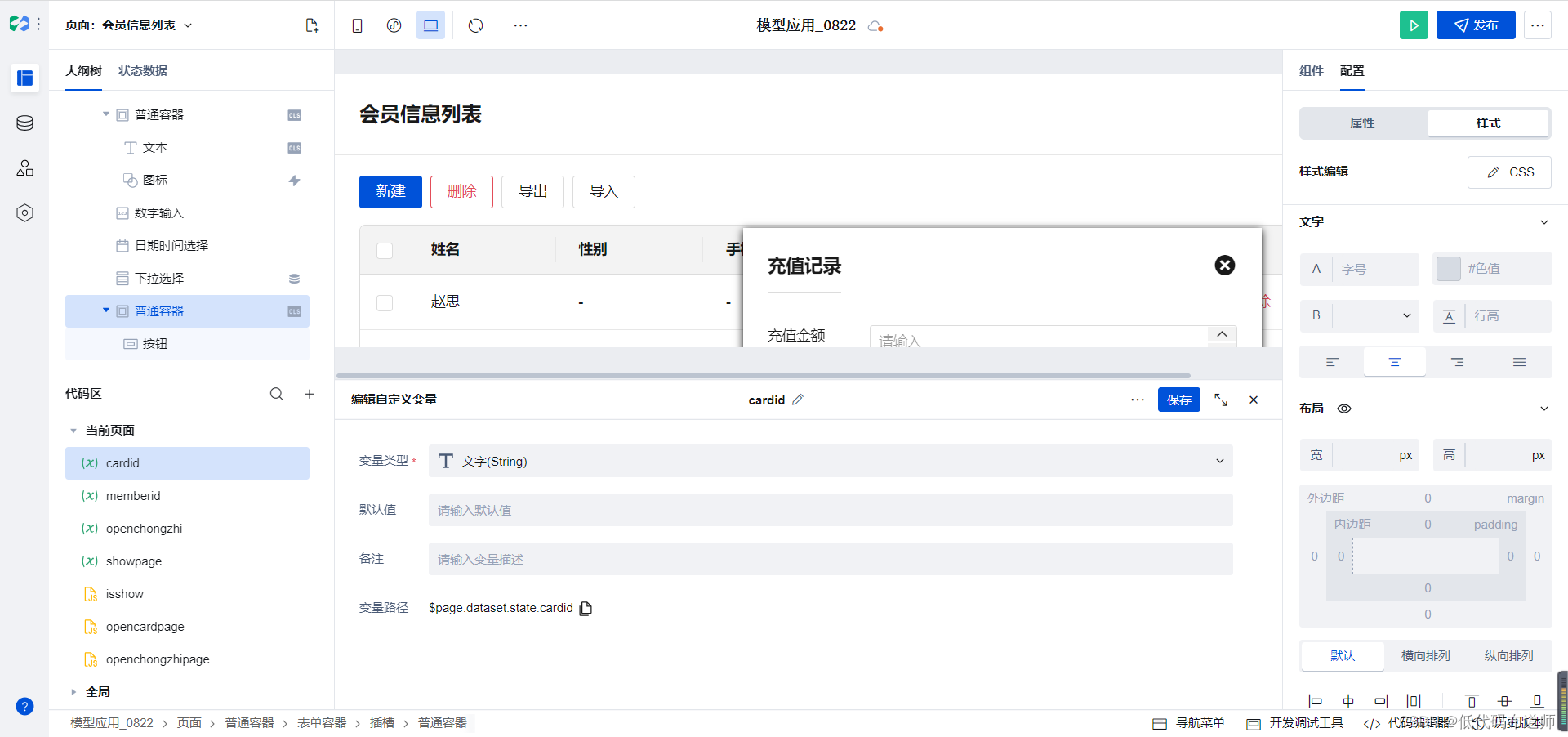
Task: Set text alignment to right
Action: tap(1457, 362)
